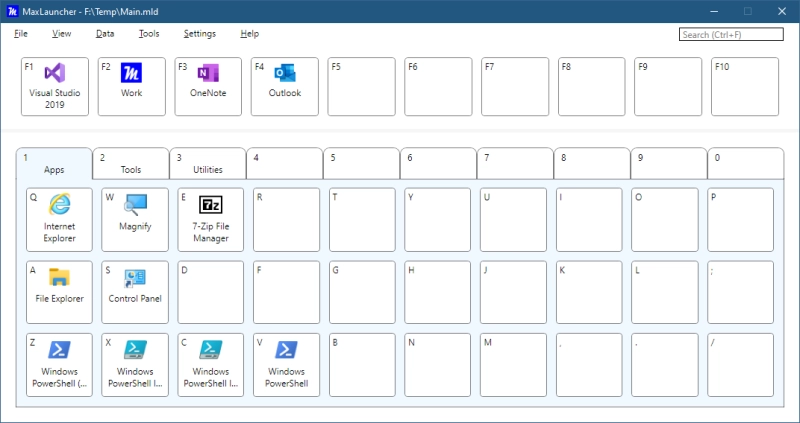800x423 pixels.
Task: Select the empty tab 0
Action: [746, 164]
